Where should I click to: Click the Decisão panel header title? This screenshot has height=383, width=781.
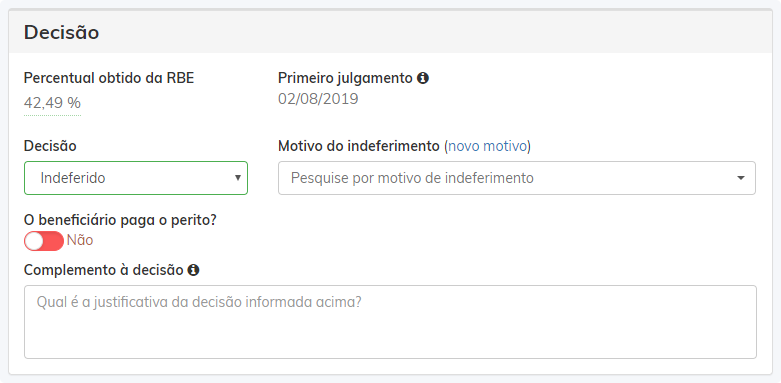pyautogui.click(x=62, y=32)
